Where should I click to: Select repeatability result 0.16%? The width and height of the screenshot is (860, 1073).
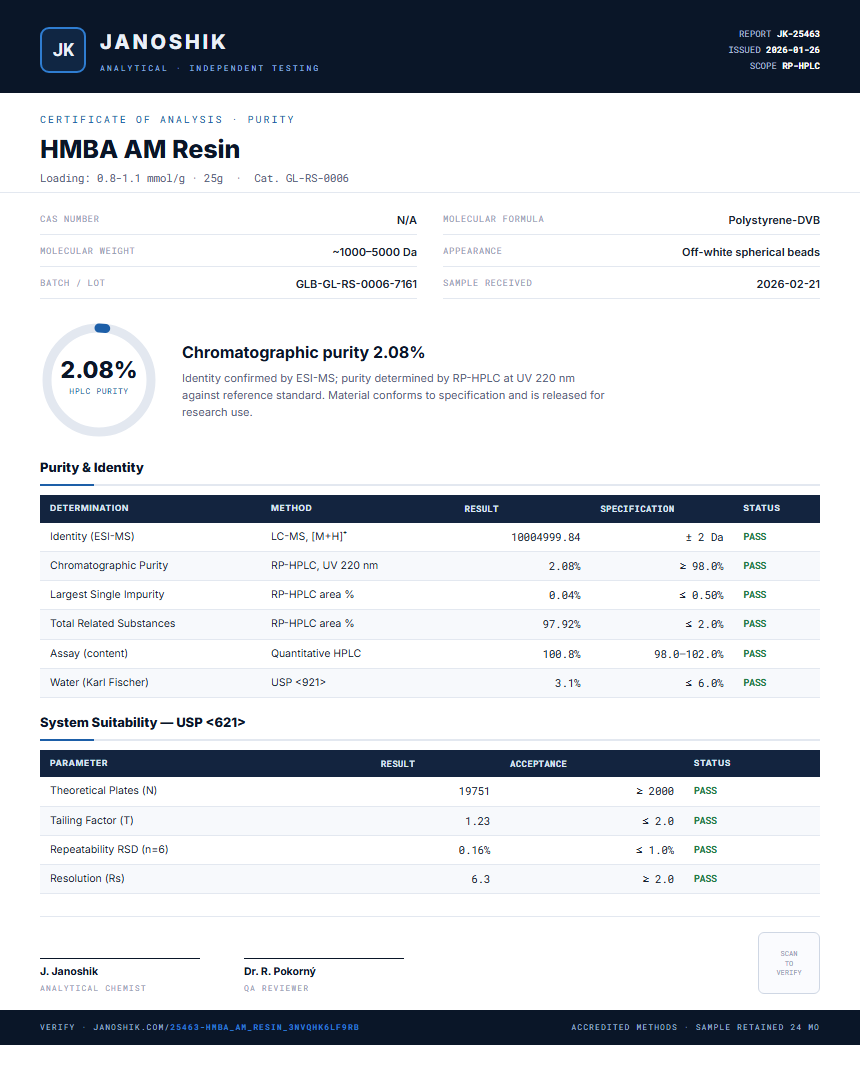click(x=474, y=850)
